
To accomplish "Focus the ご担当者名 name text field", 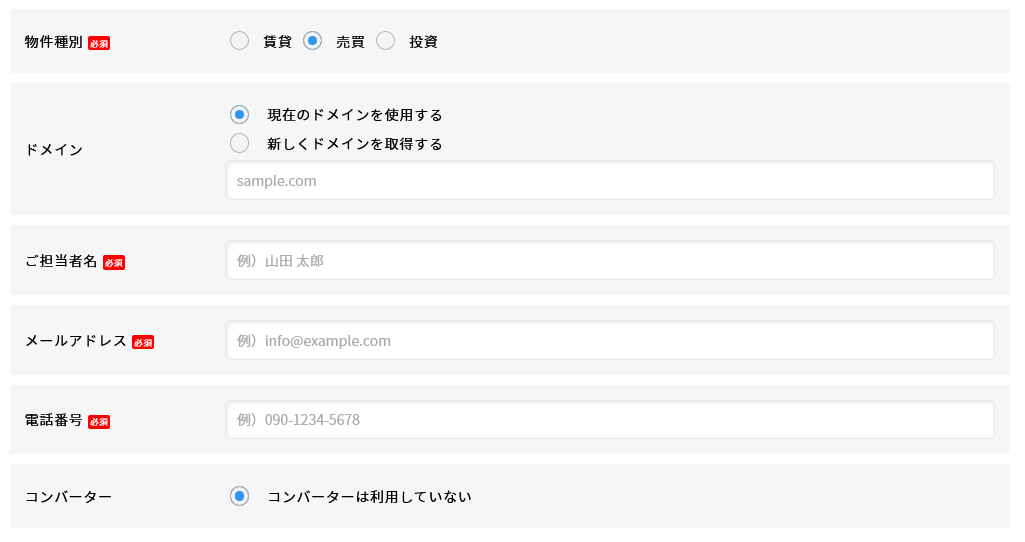I will (610, 260).
